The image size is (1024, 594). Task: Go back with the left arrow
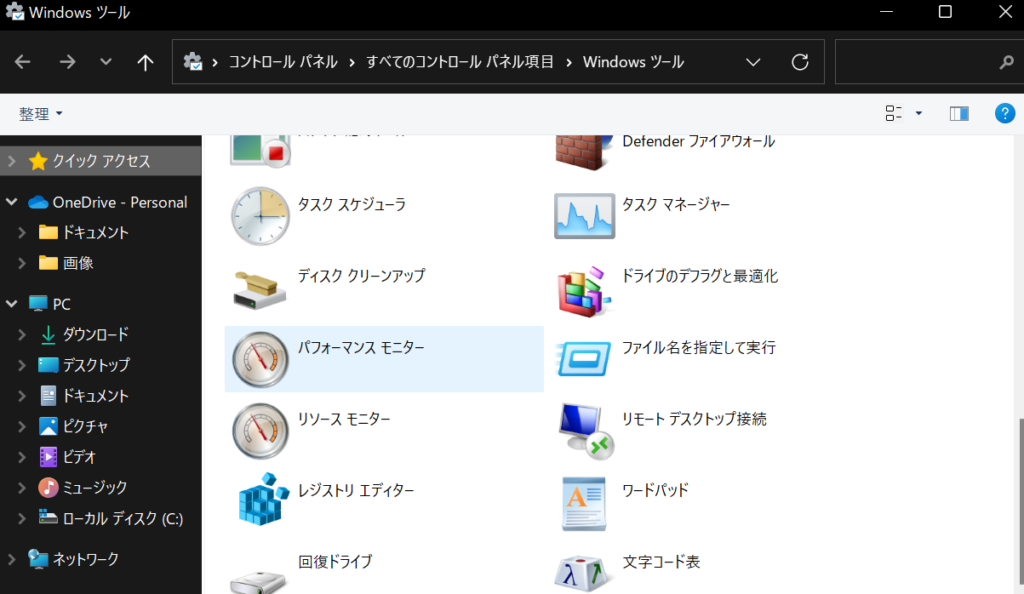[x=23, y=62]
